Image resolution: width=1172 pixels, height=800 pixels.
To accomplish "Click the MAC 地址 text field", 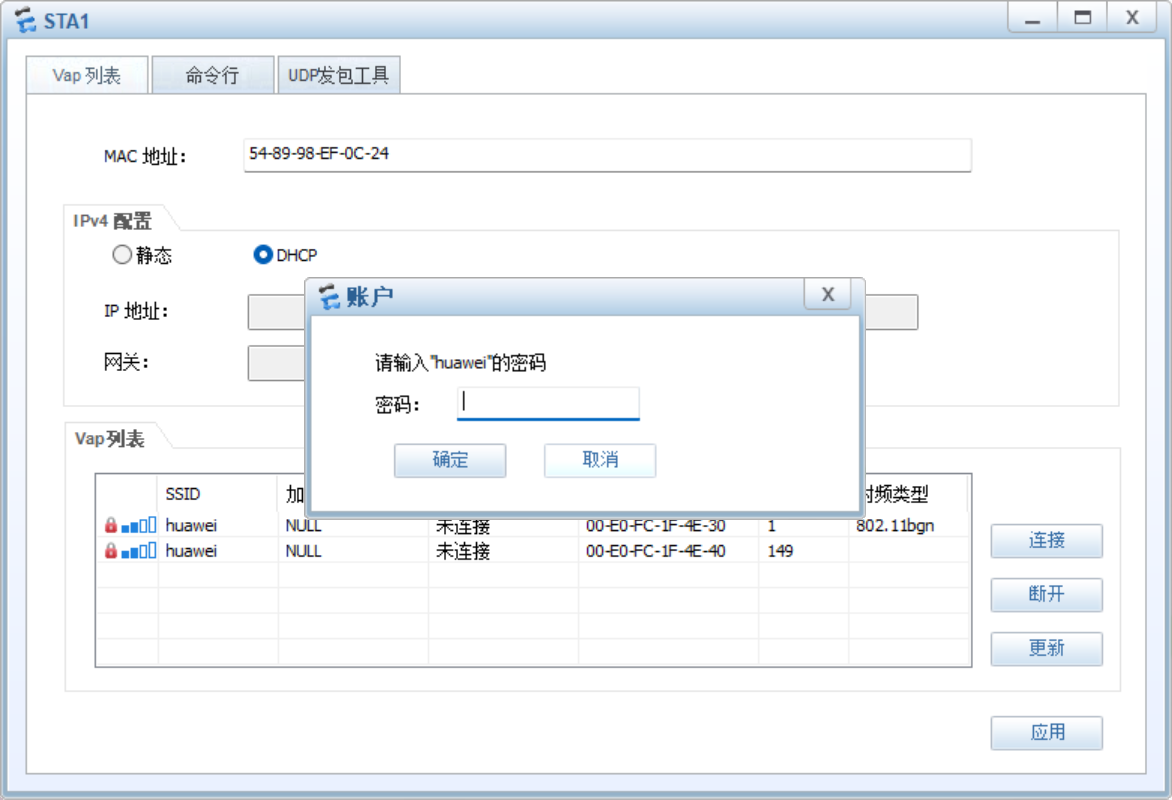I will (x=606, y=155).
